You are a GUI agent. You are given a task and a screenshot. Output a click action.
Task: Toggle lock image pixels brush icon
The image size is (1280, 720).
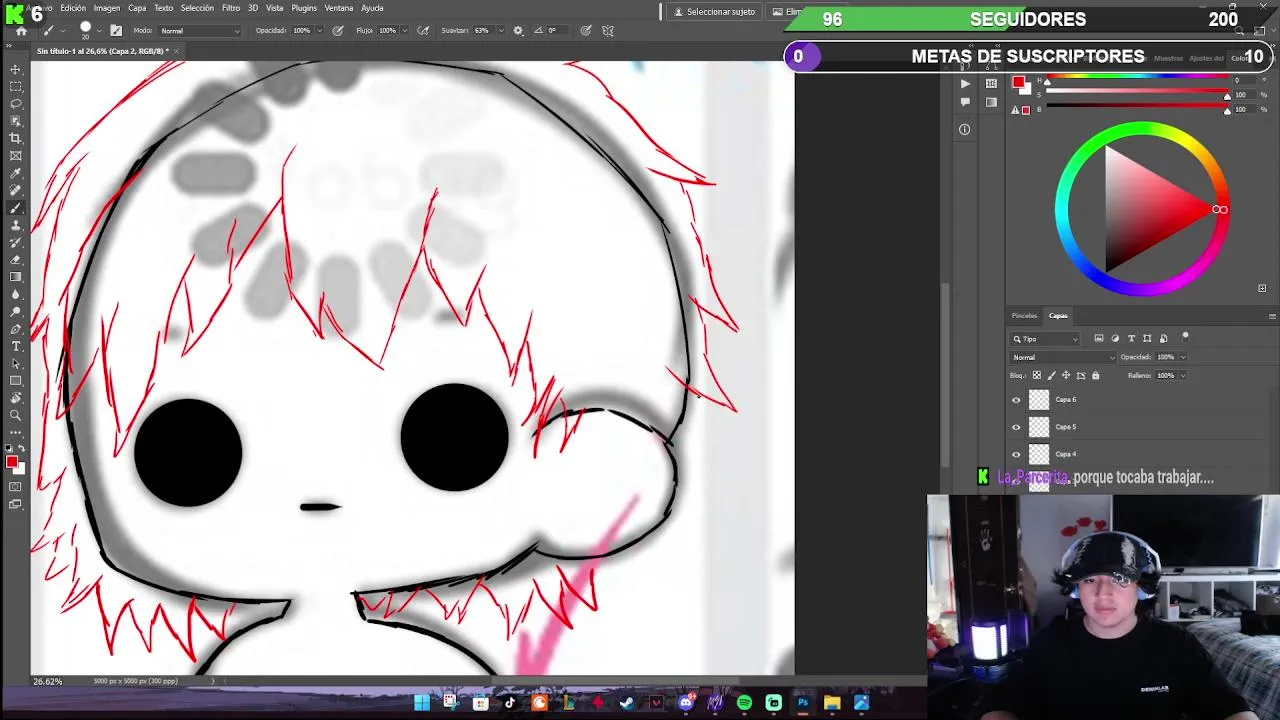[x=1051, y=376]
